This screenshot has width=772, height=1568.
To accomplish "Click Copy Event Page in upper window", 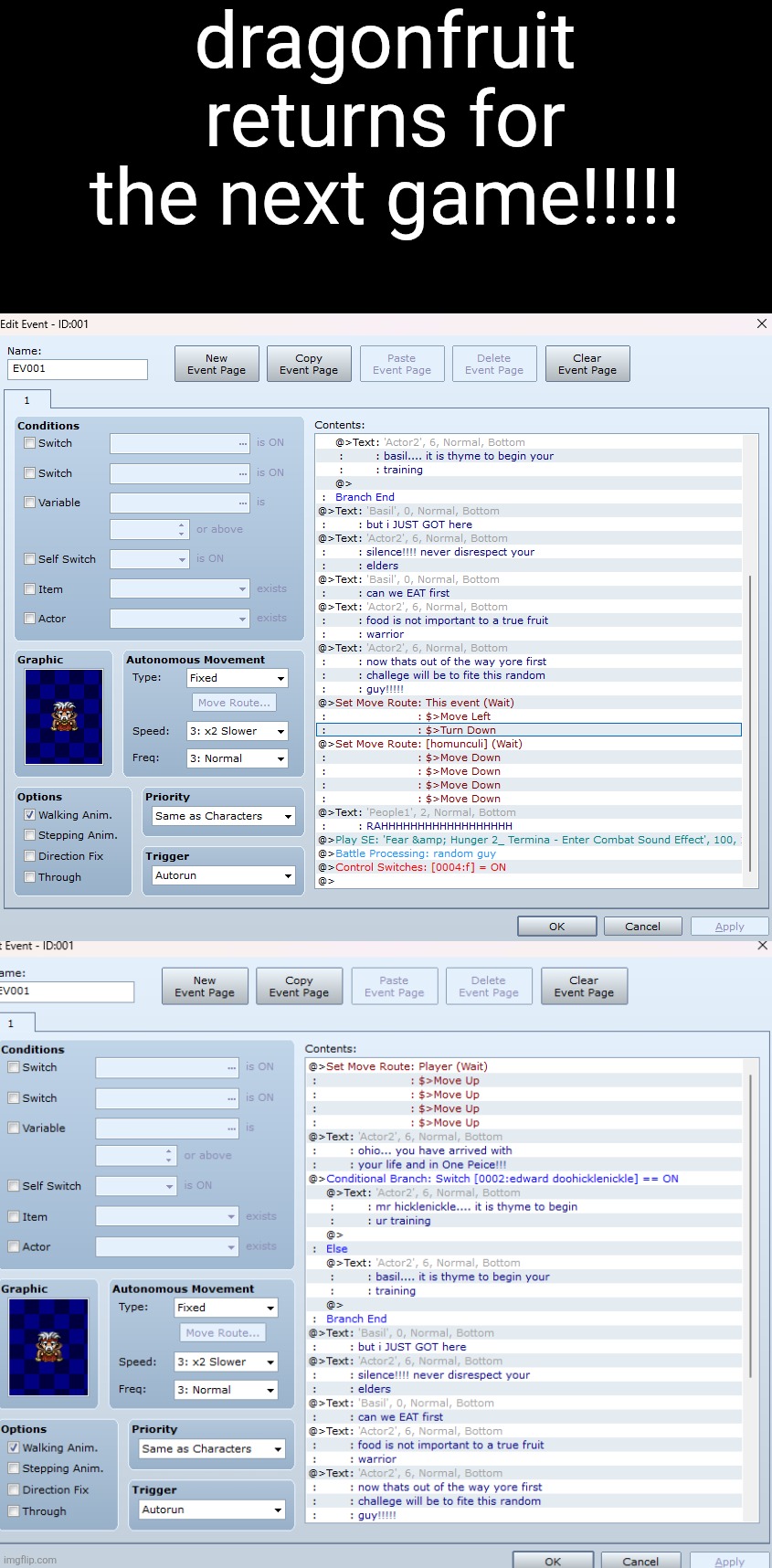I will (x=309, y=364).
